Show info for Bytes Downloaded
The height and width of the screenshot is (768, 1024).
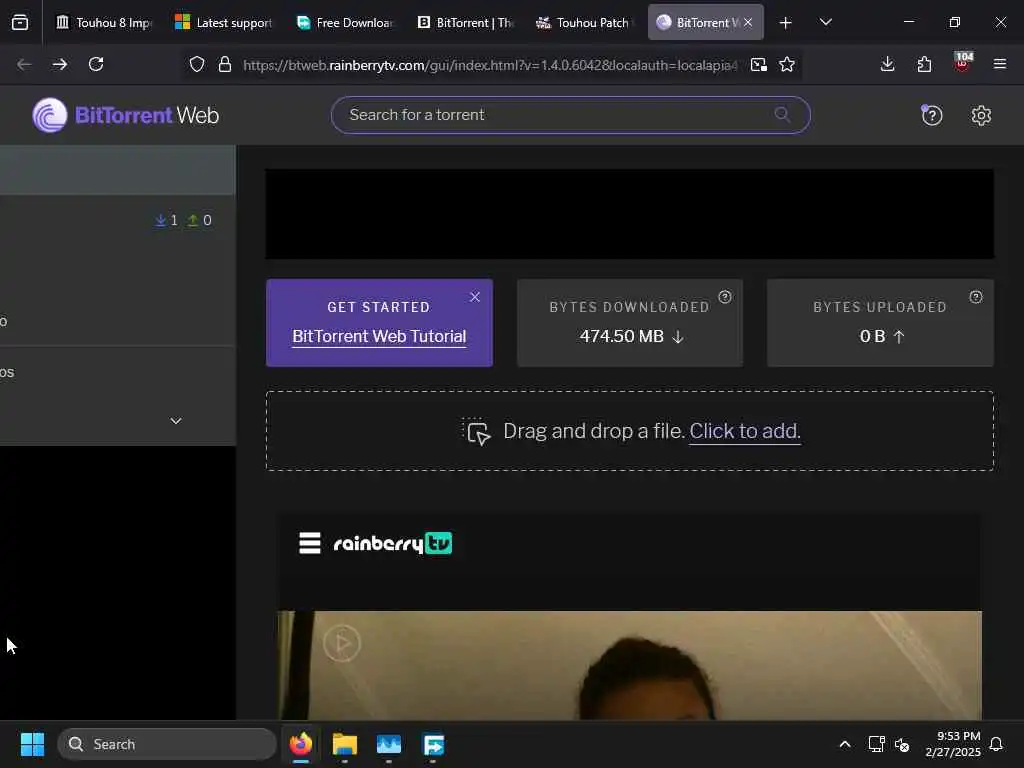coord(725,297)
